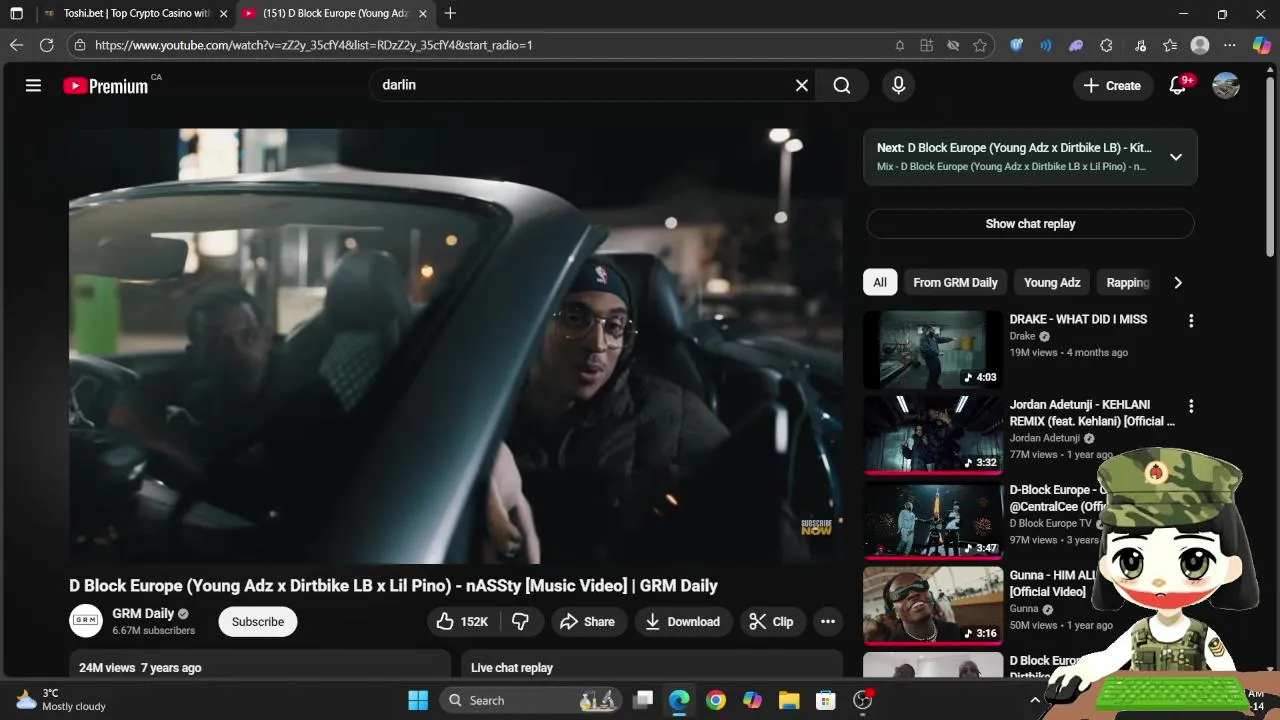Open Edge Settings and more menu
The image size is (1280, 720).
(x=1230, y=45)
